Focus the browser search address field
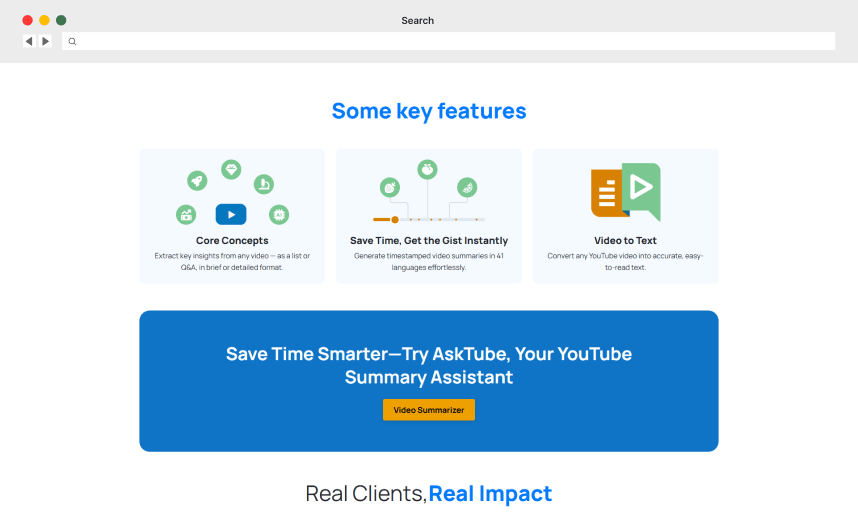Viewport: 858px width, 516px height. coord(450,41)
